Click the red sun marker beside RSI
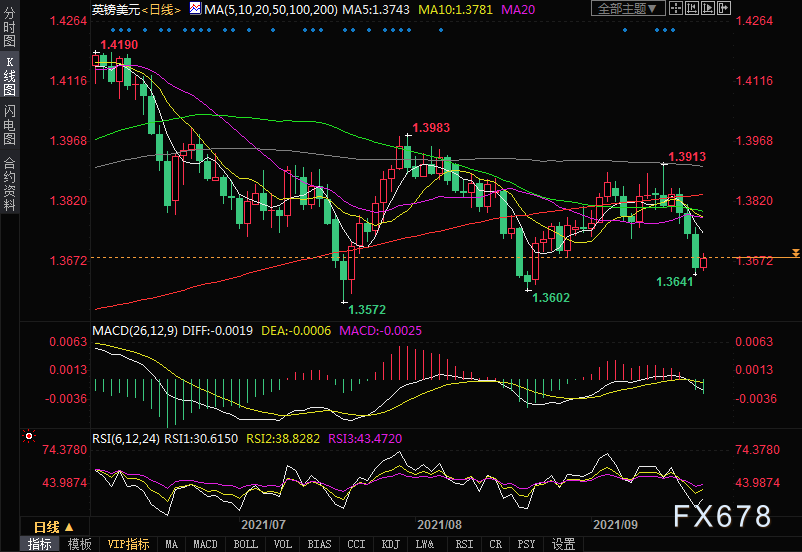 point(29,436)
